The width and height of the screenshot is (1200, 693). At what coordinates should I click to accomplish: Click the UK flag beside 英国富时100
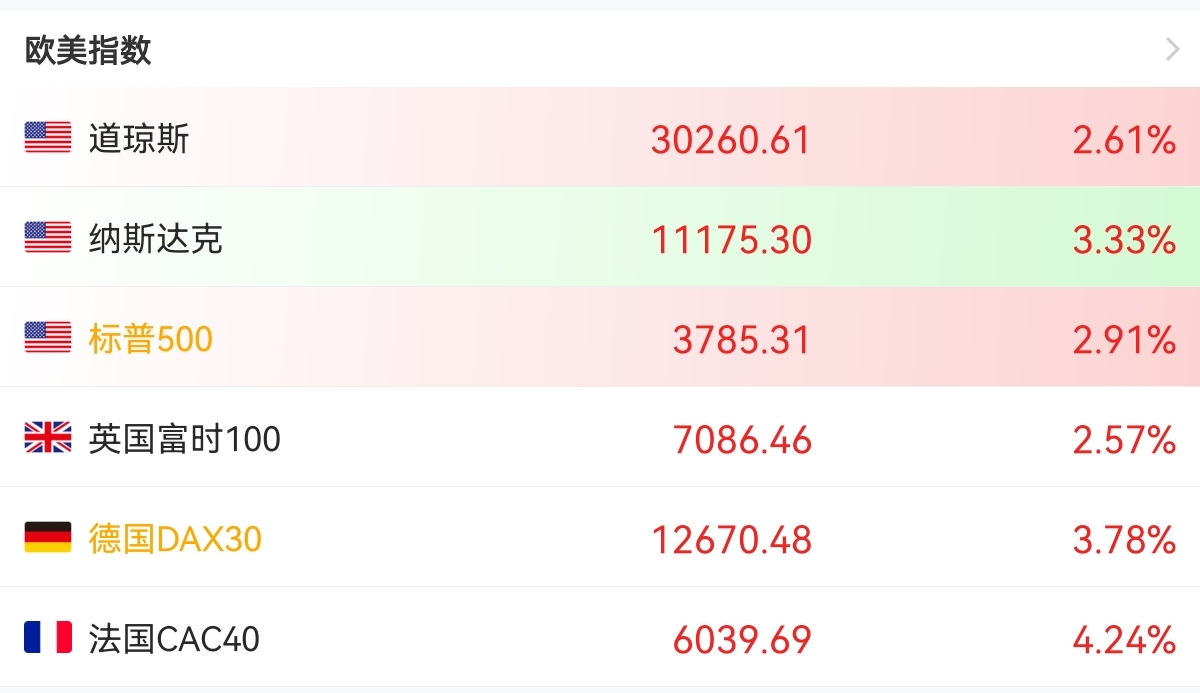(48, 438)
